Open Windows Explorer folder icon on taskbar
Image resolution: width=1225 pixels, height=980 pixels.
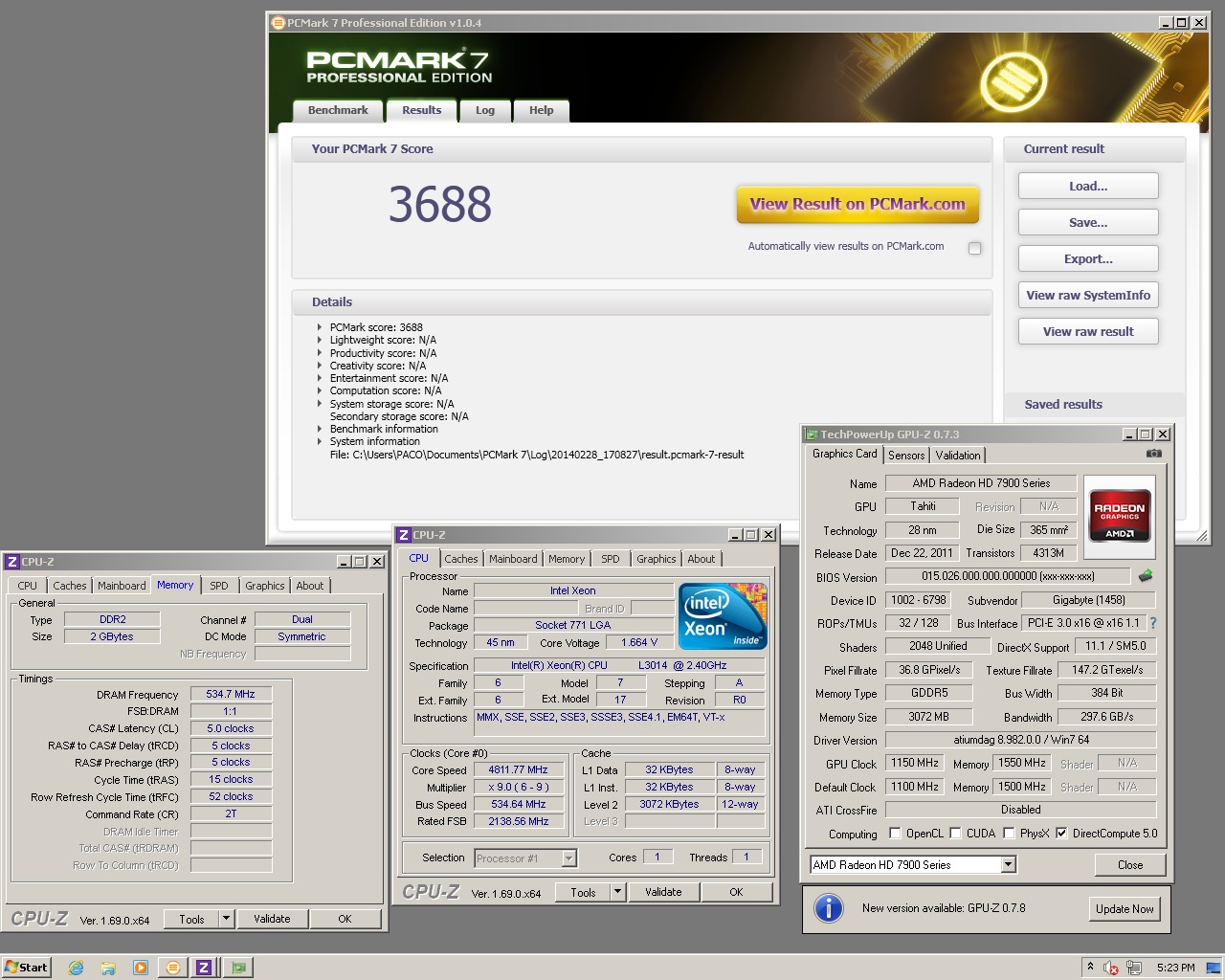pos(108,968)
